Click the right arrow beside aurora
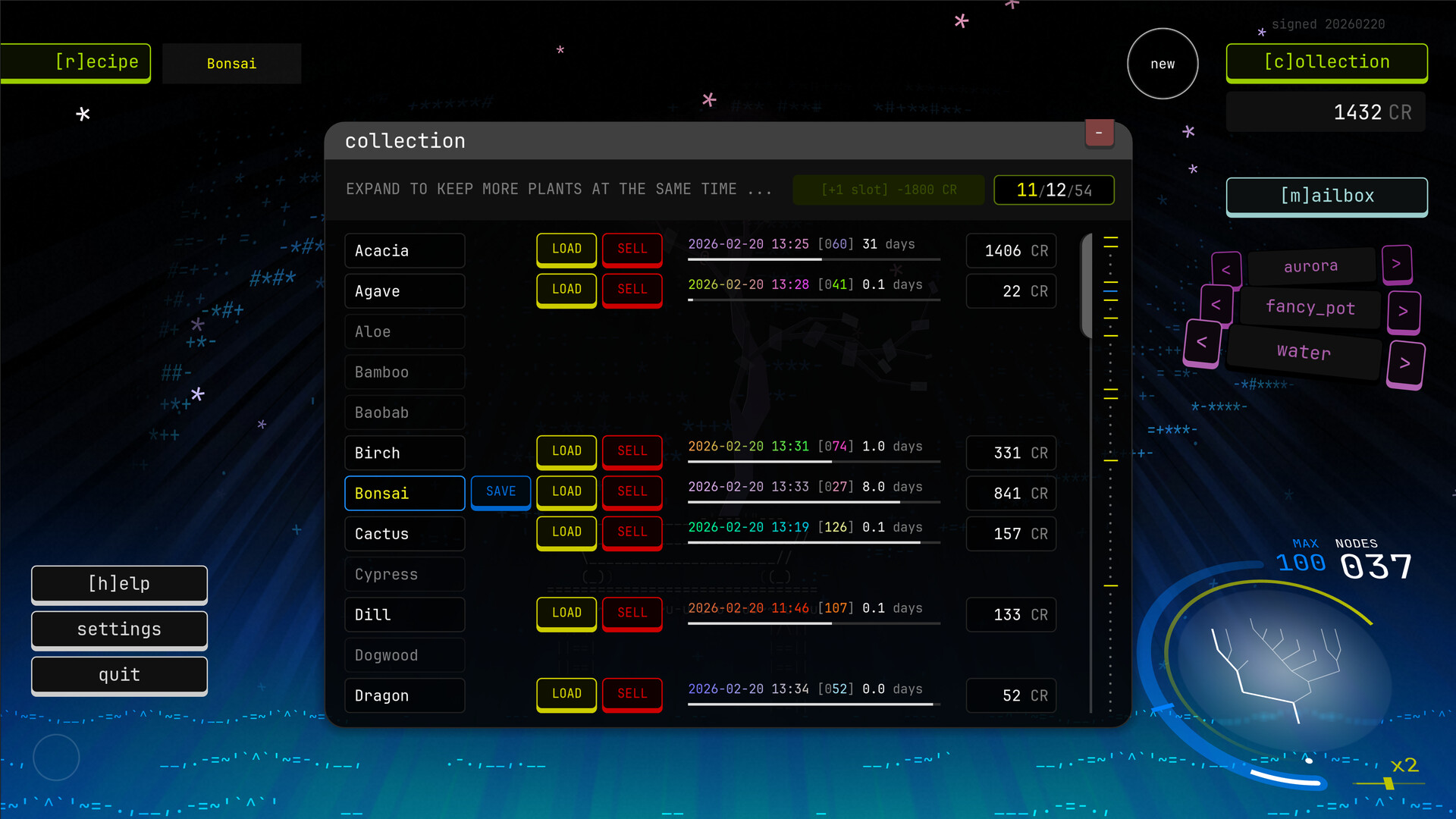Image resolution: width=1456 pixels, height=819 pixels. [1398, 264]
